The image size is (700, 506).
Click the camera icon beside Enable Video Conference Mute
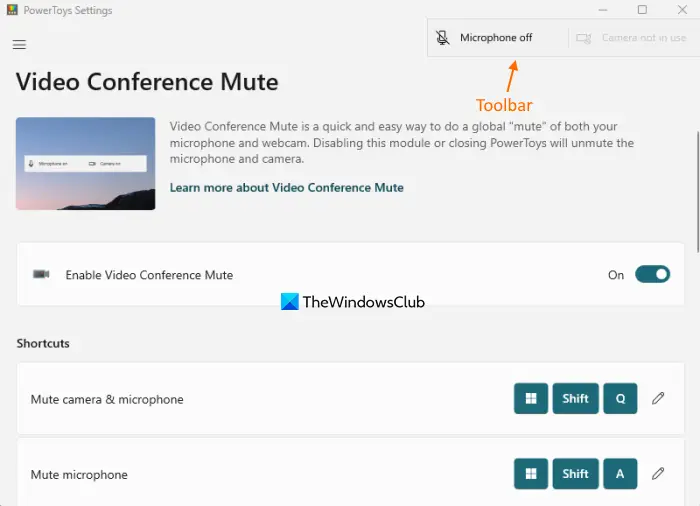[x=41, y=274]
